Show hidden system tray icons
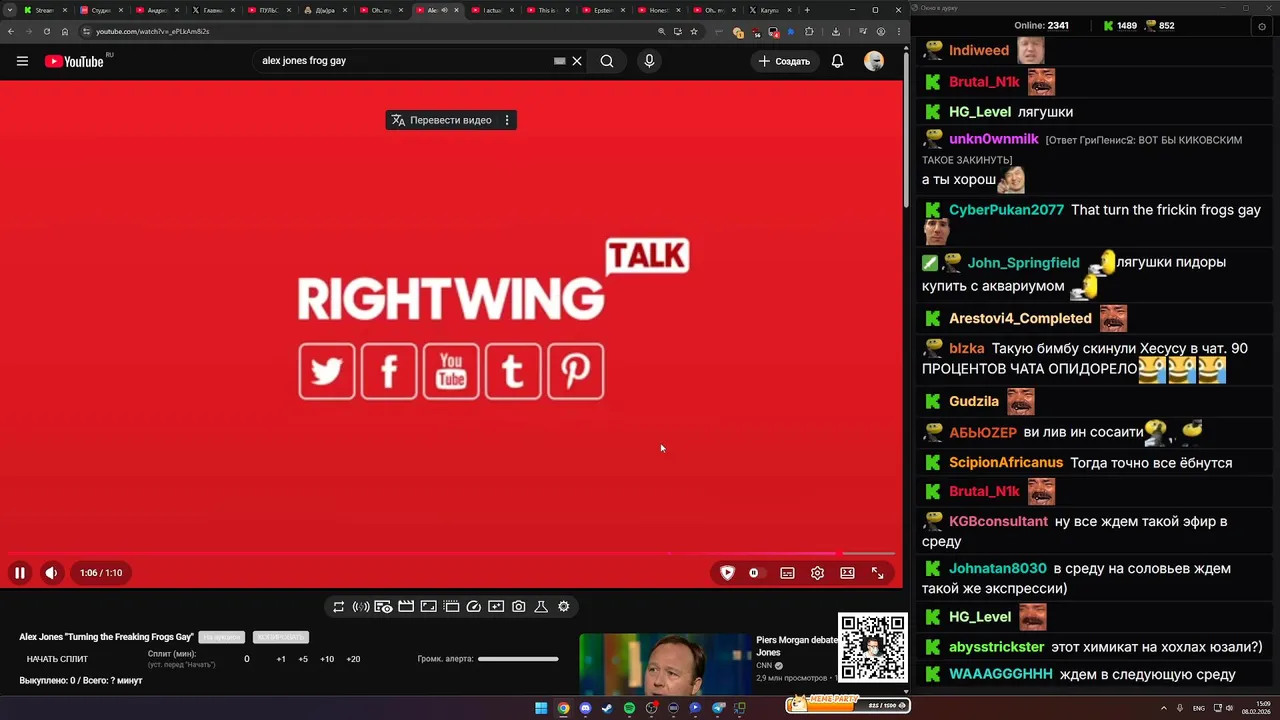Screen dimensions: 1280x720 (1165, 708)
